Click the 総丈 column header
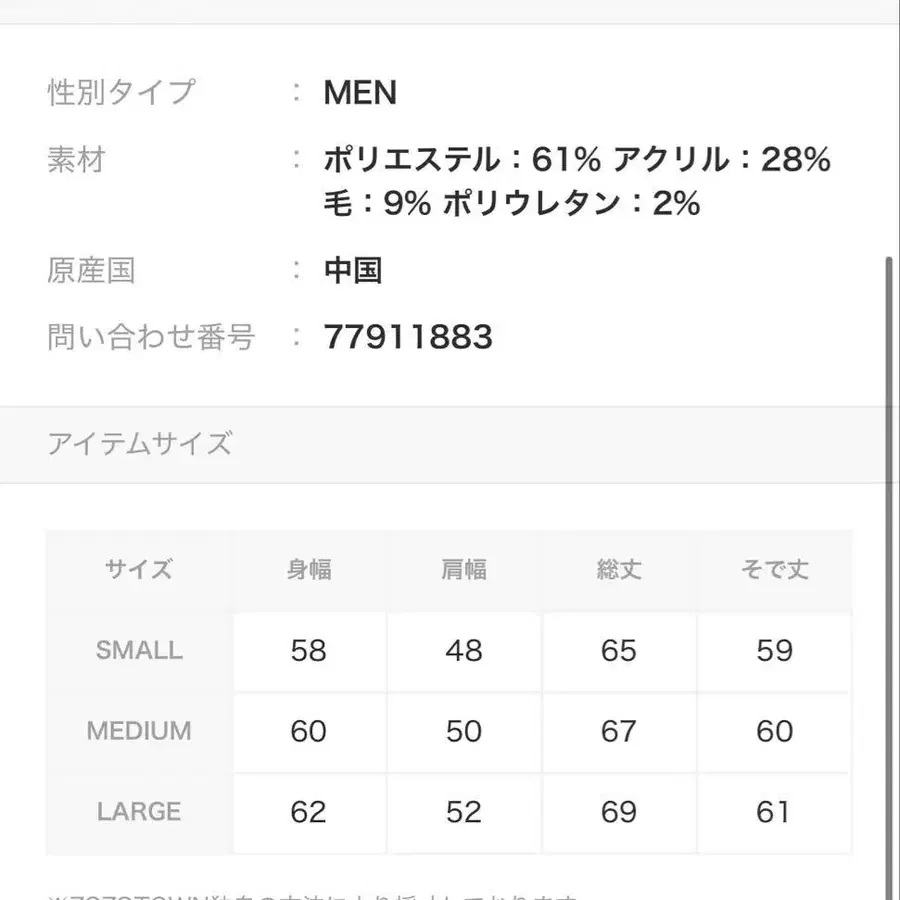 click(619, 570)
